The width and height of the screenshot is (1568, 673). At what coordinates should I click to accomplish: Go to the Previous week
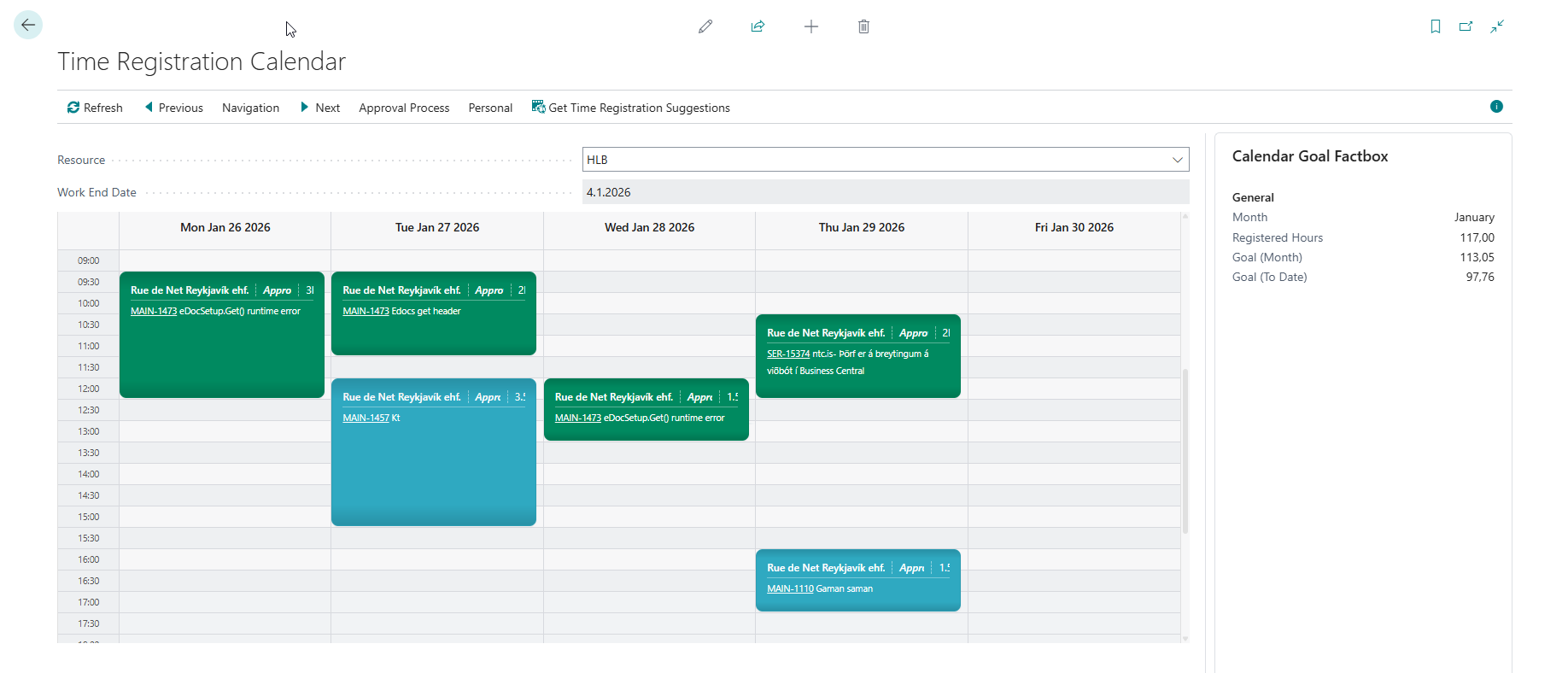point(174,108)
